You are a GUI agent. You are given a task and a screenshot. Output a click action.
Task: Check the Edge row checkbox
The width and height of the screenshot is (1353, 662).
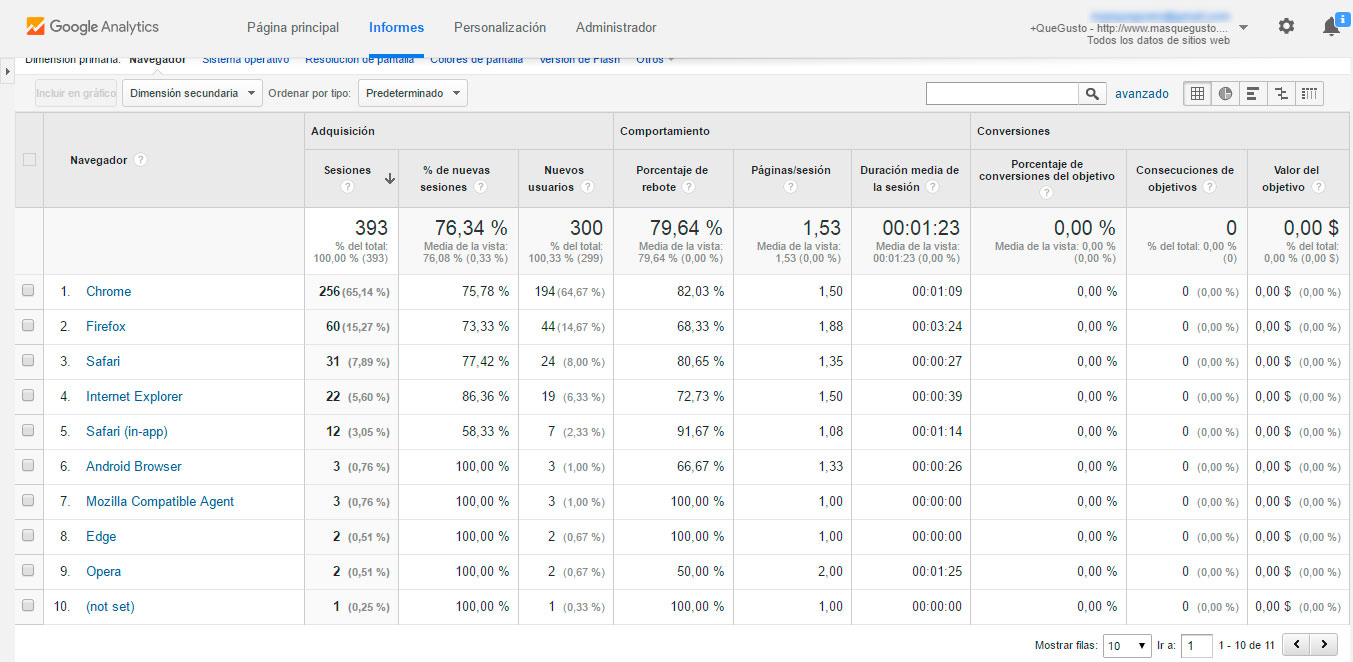point(28,536)
